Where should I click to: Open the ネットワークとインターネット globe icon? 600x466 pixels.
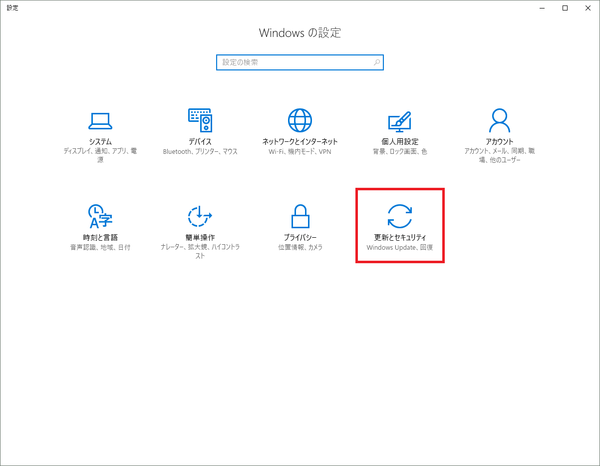coord(300,120)
